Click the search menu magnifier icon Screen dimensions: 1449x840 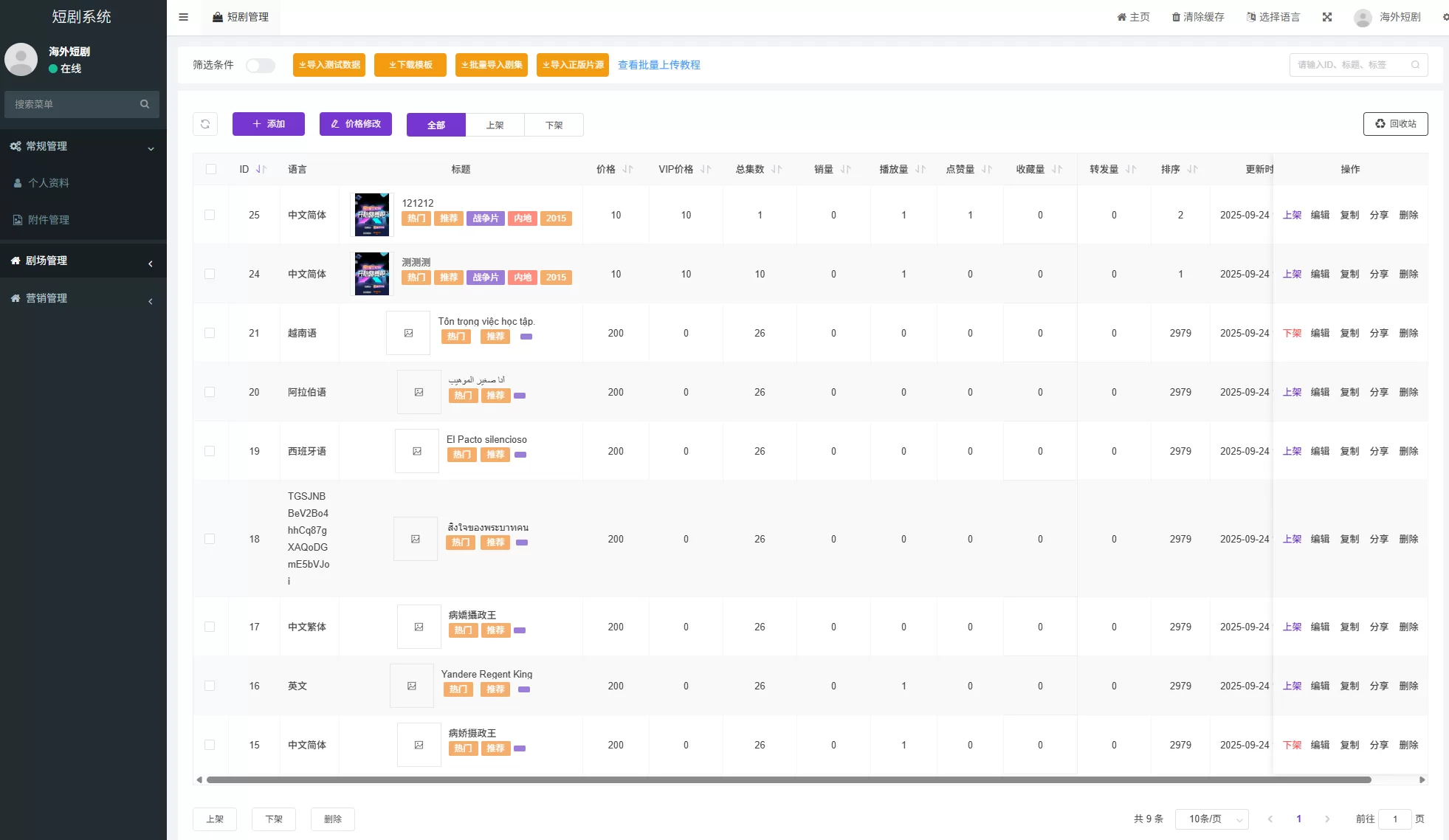(145, 104)
